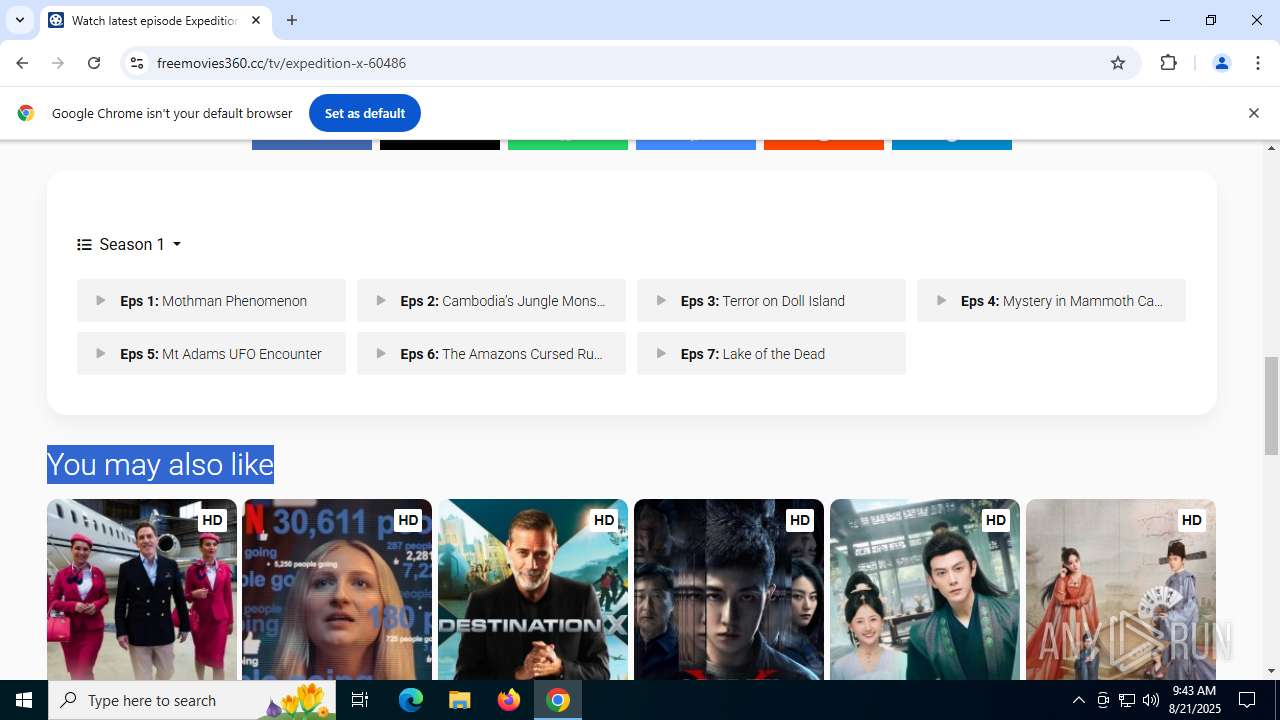Open File Explorer from the taskbar
The width and height of the screenshot is (1280, 720).
[x=459, y=700]
